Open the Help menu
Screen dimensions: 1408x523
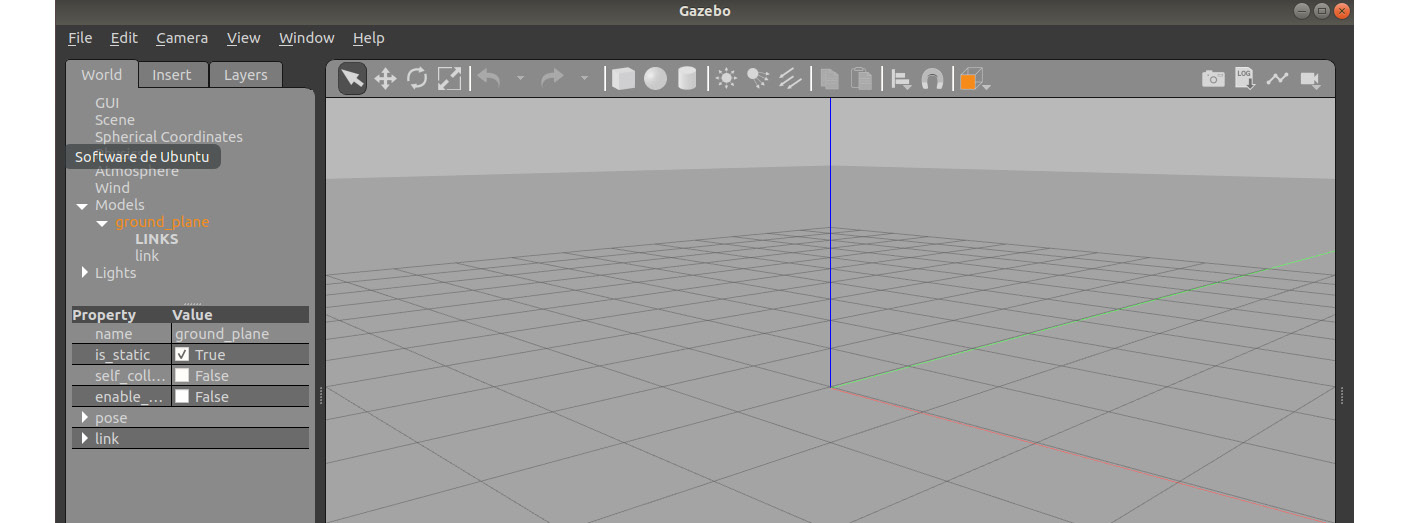coord(369,38)
